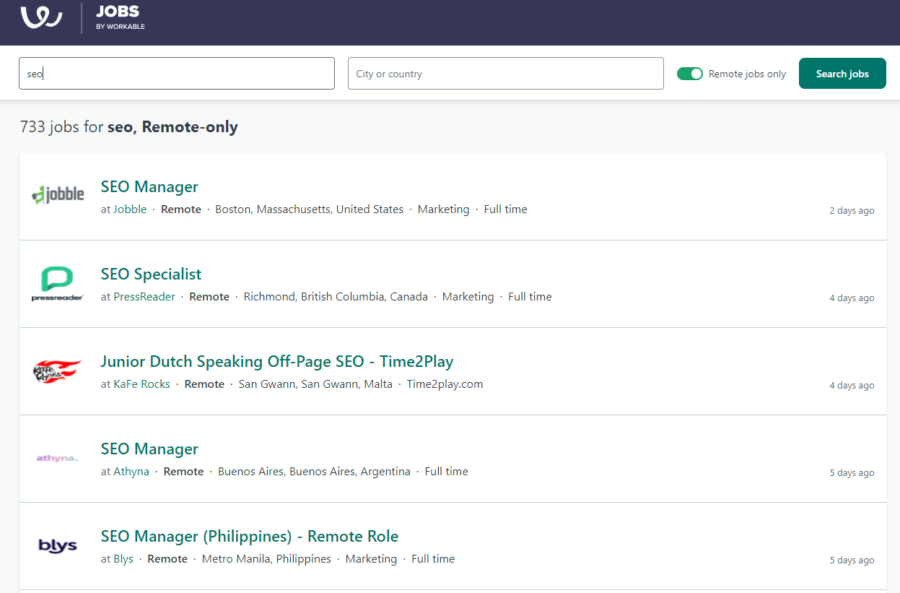The height and width of the screenshot is (593, 900).
Task: Visit the PressReader company link
Action: point(144,297)
